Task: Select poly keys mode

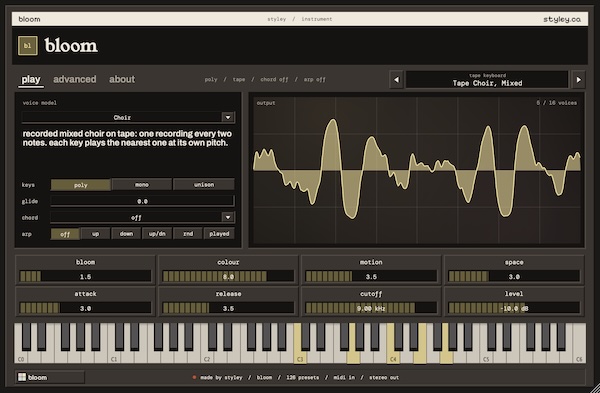Action: (x=81, y=185)
